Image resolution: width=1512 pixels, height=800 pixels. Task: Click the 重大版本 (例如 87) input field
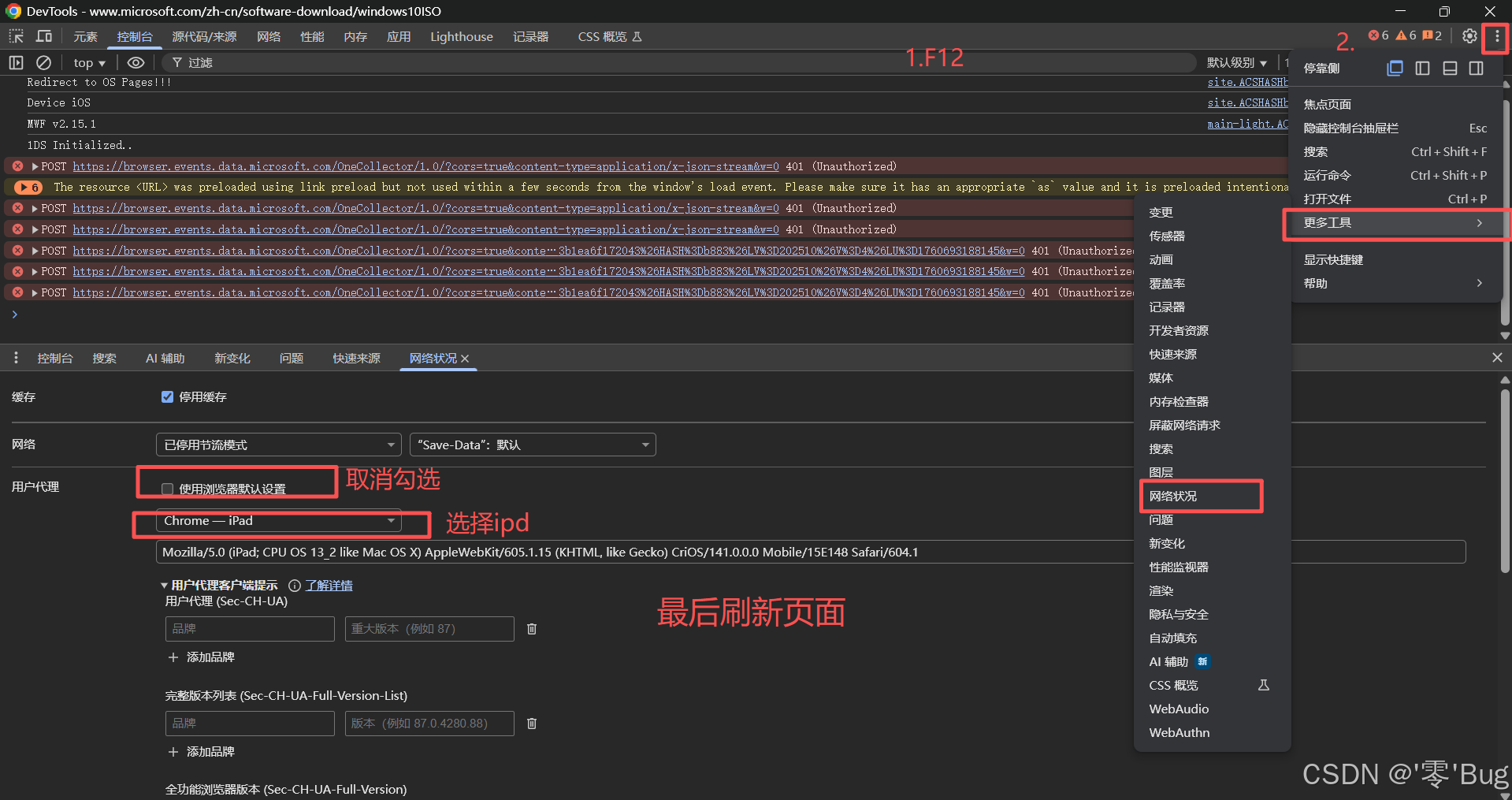(x=429, y=629)
